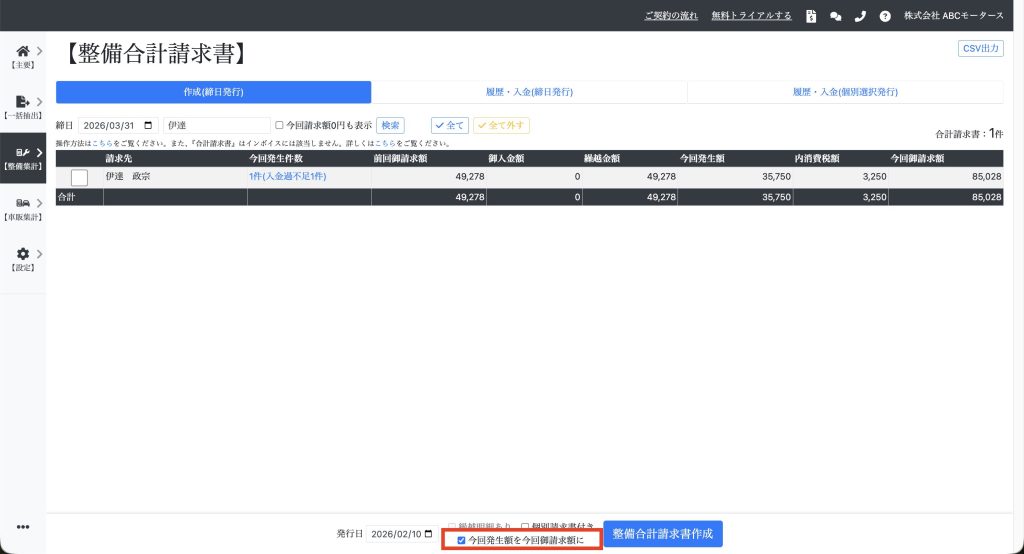Expand the 【整備集計】 sidebar chevron

click(39, 152)
